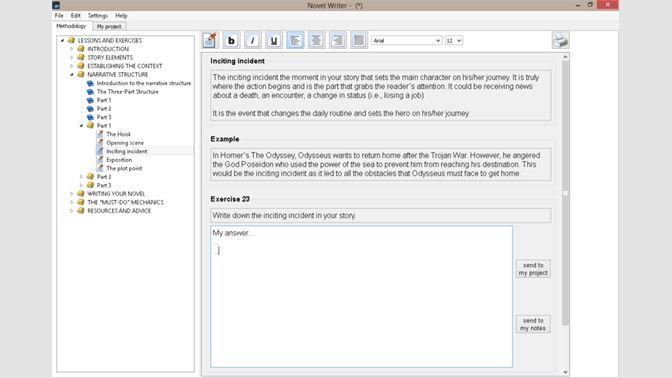Viewport: 672px width, 378px height.
Task: Open The Three-Part Structure lesson
Action: point(127,92)
